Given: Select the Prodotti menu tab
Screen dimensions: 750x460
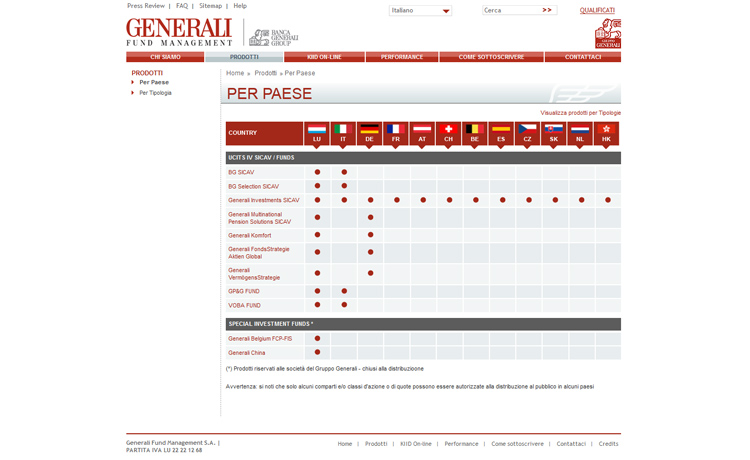Looking at the screenshot, I should tap(244, 57).
